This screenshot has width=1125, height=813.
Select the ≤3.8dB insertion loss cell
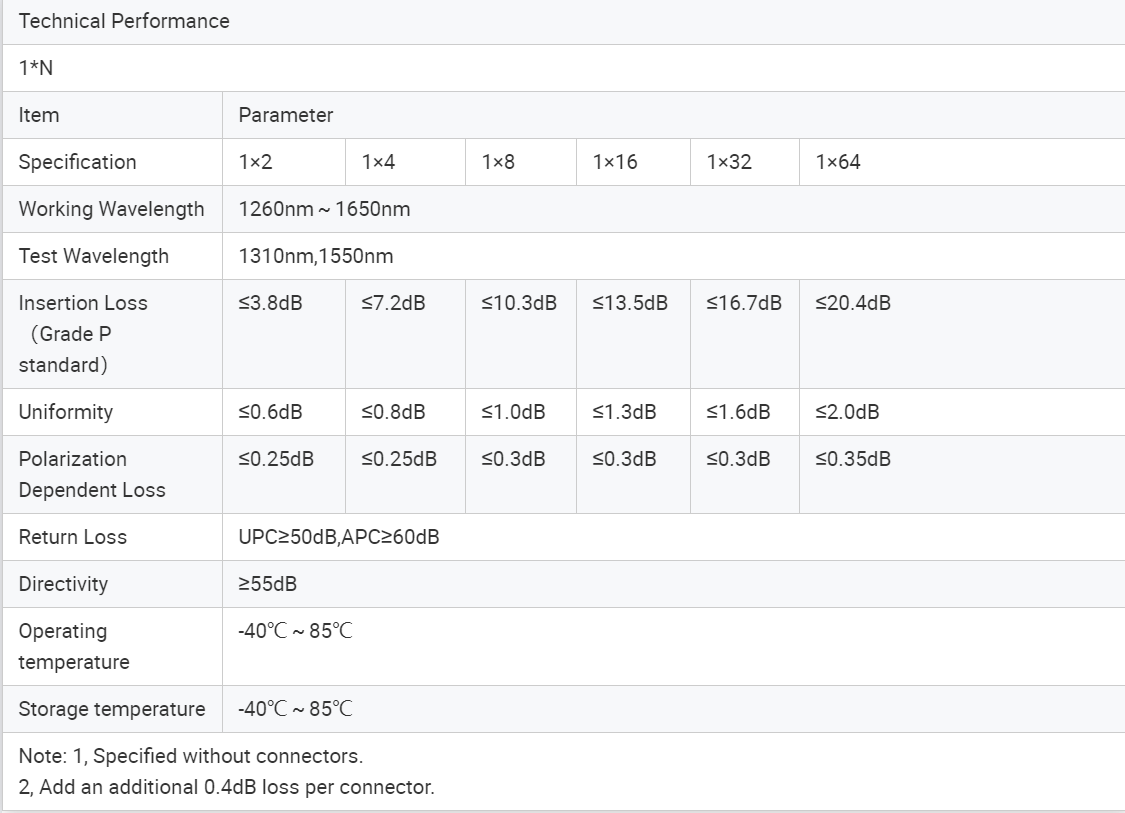[284, 334]
